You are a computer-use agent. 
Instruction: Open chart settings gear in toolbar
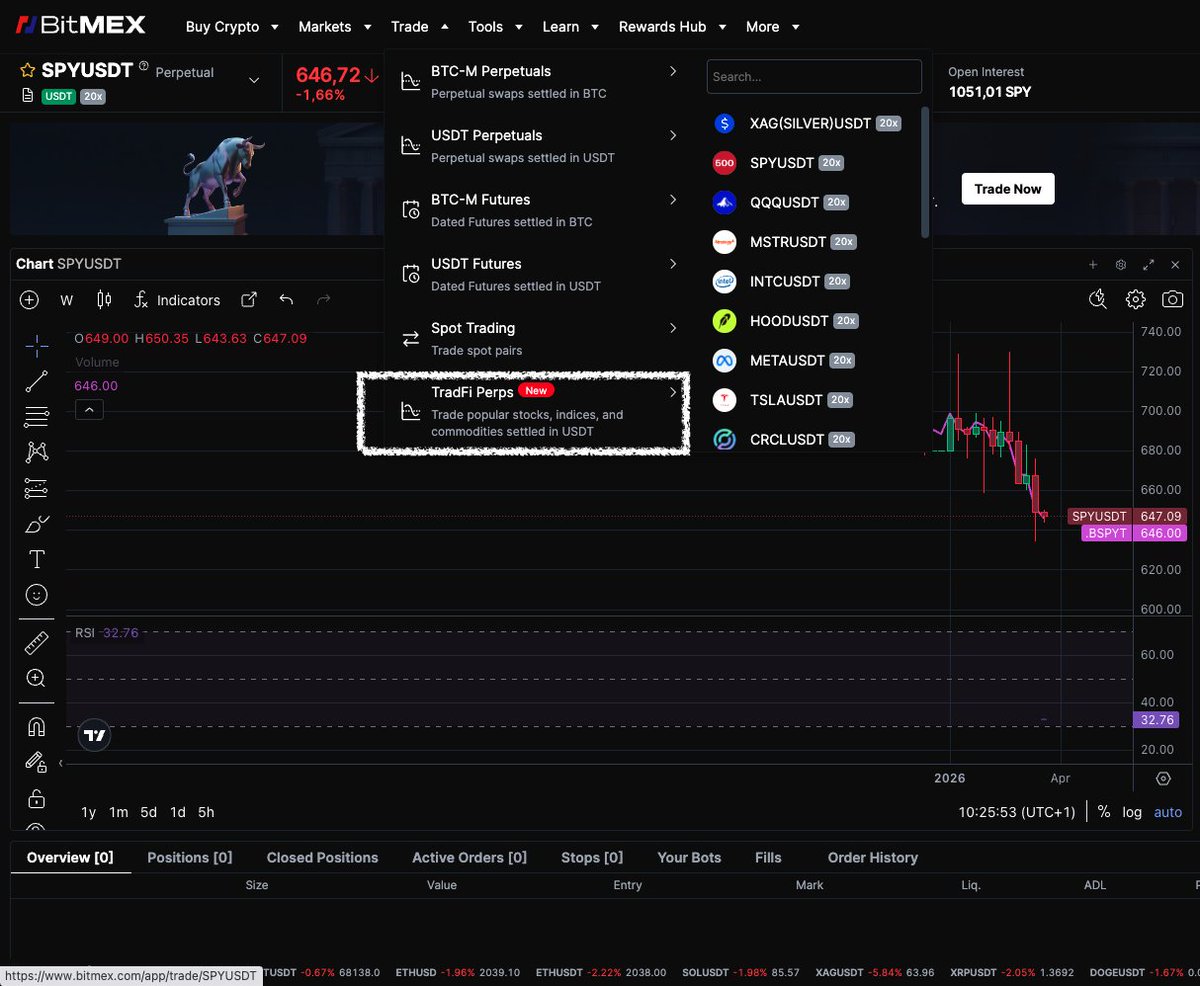pos(1135,299)
